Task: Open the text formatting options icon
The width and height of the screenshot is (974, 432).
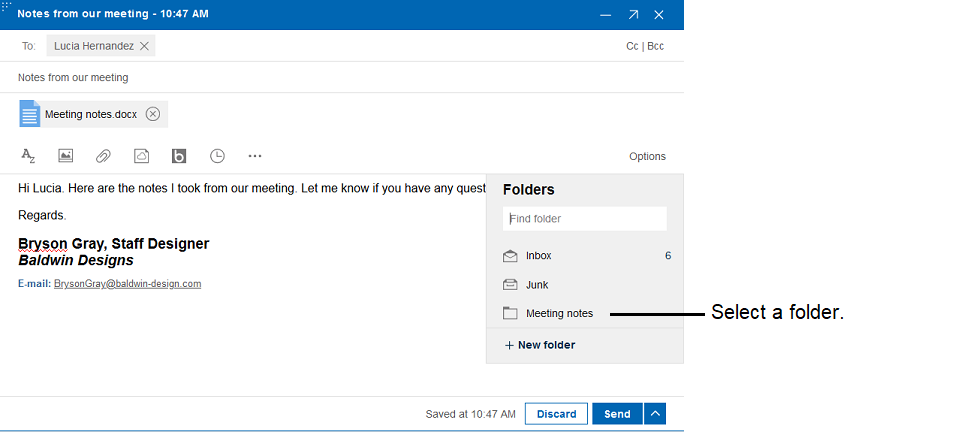Action: [28, 156]
